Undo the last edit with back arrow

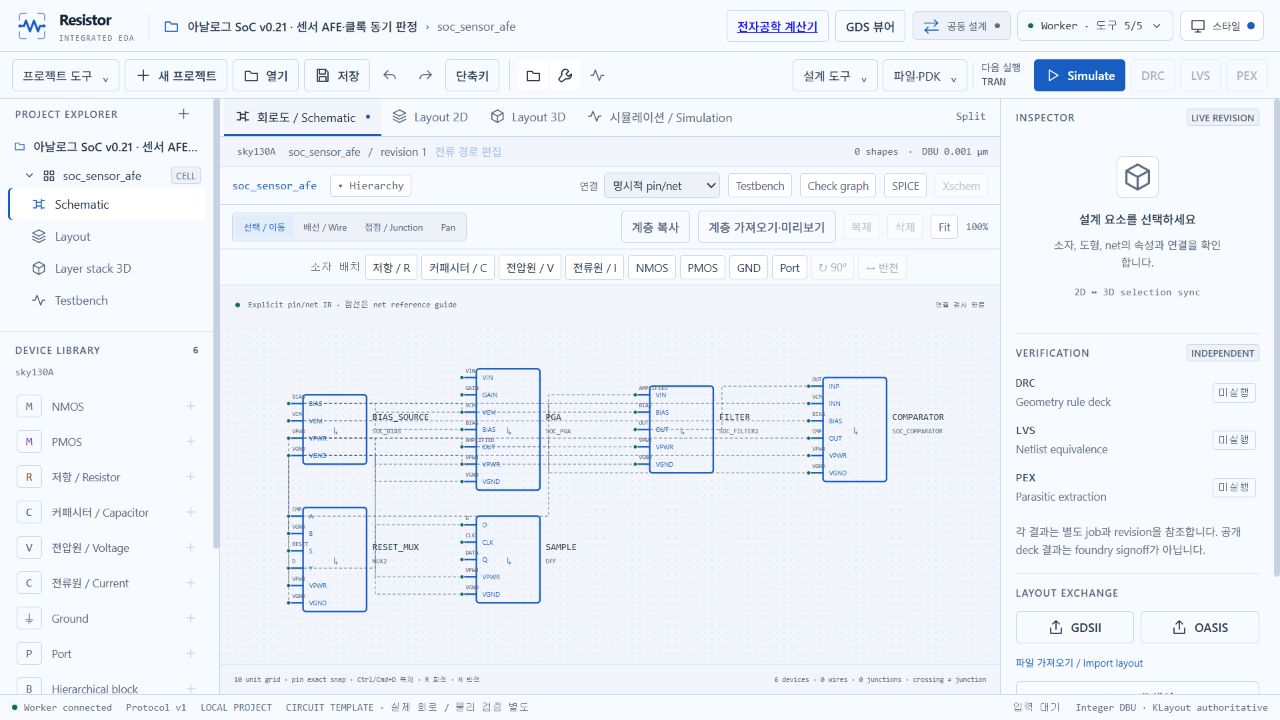390,76
